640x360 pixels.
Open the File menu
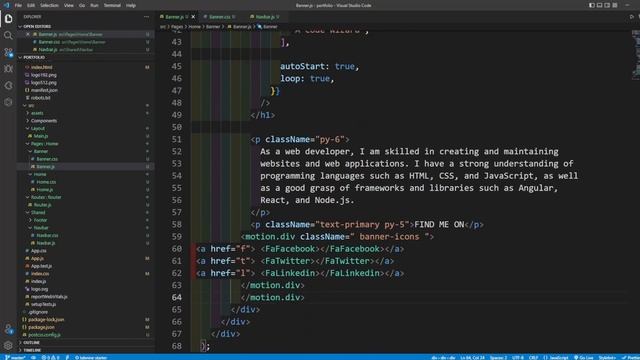pyautogui.click(x=18, y=5)
